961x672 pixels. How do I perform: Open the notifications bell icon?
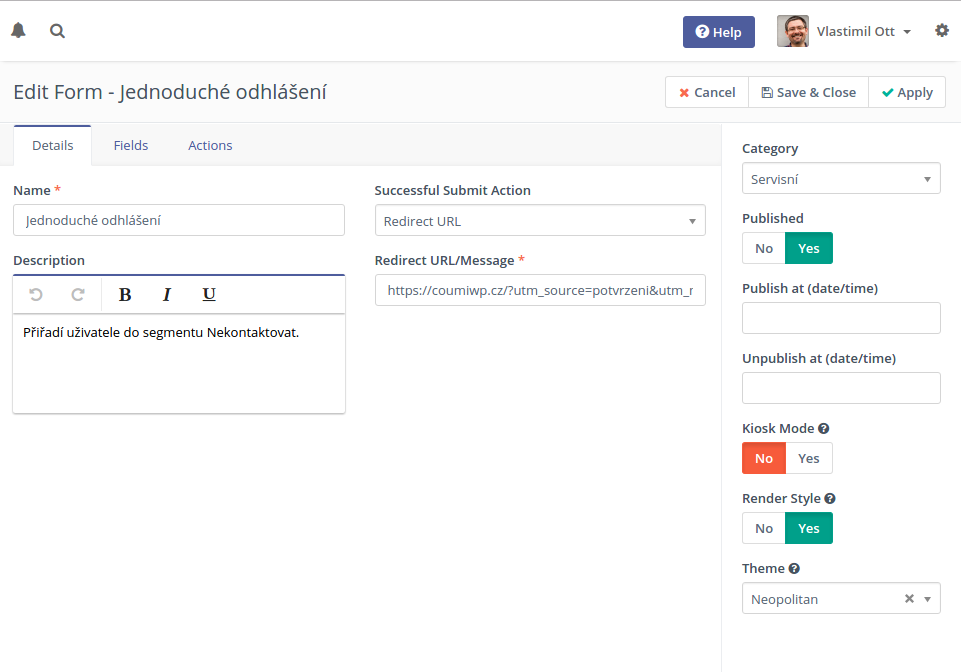point(18,31)
